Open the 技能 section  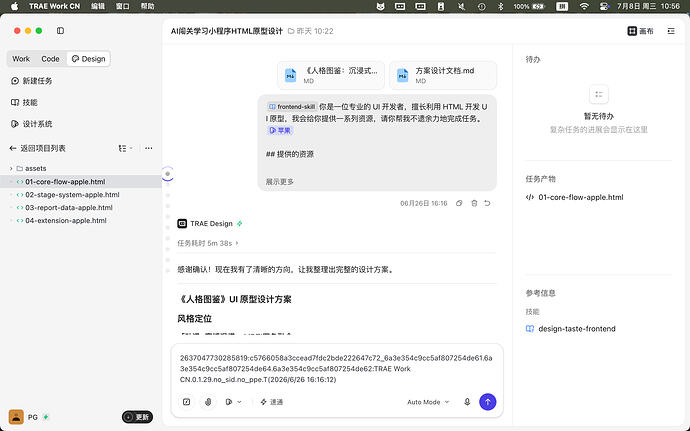click(x=24, y=103)
